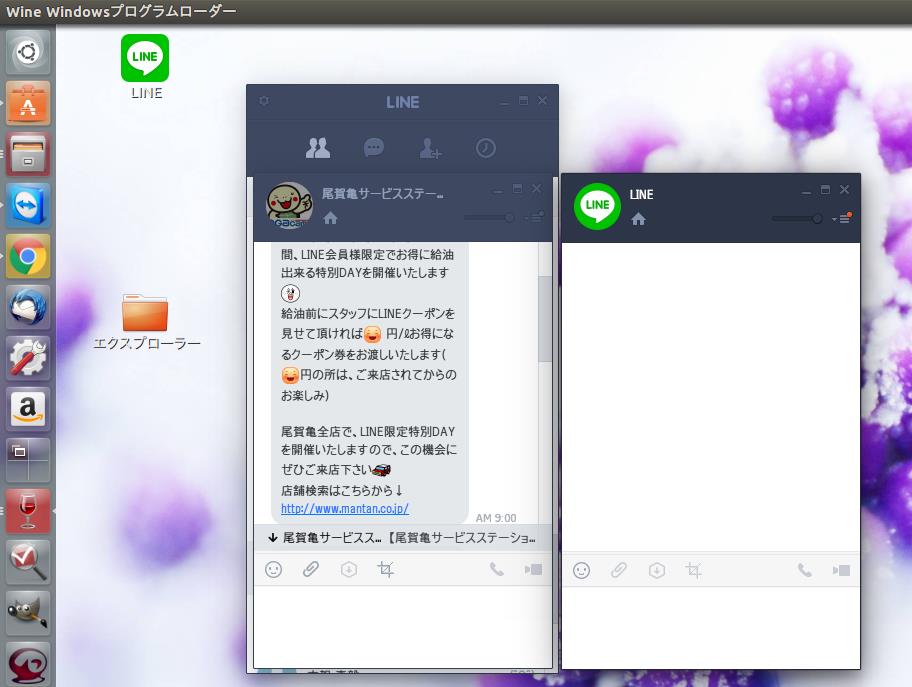Image resolution: width=912 pixels, height=687 pixels.
Task: Close the LINE main window
Action: click(542, 100)
